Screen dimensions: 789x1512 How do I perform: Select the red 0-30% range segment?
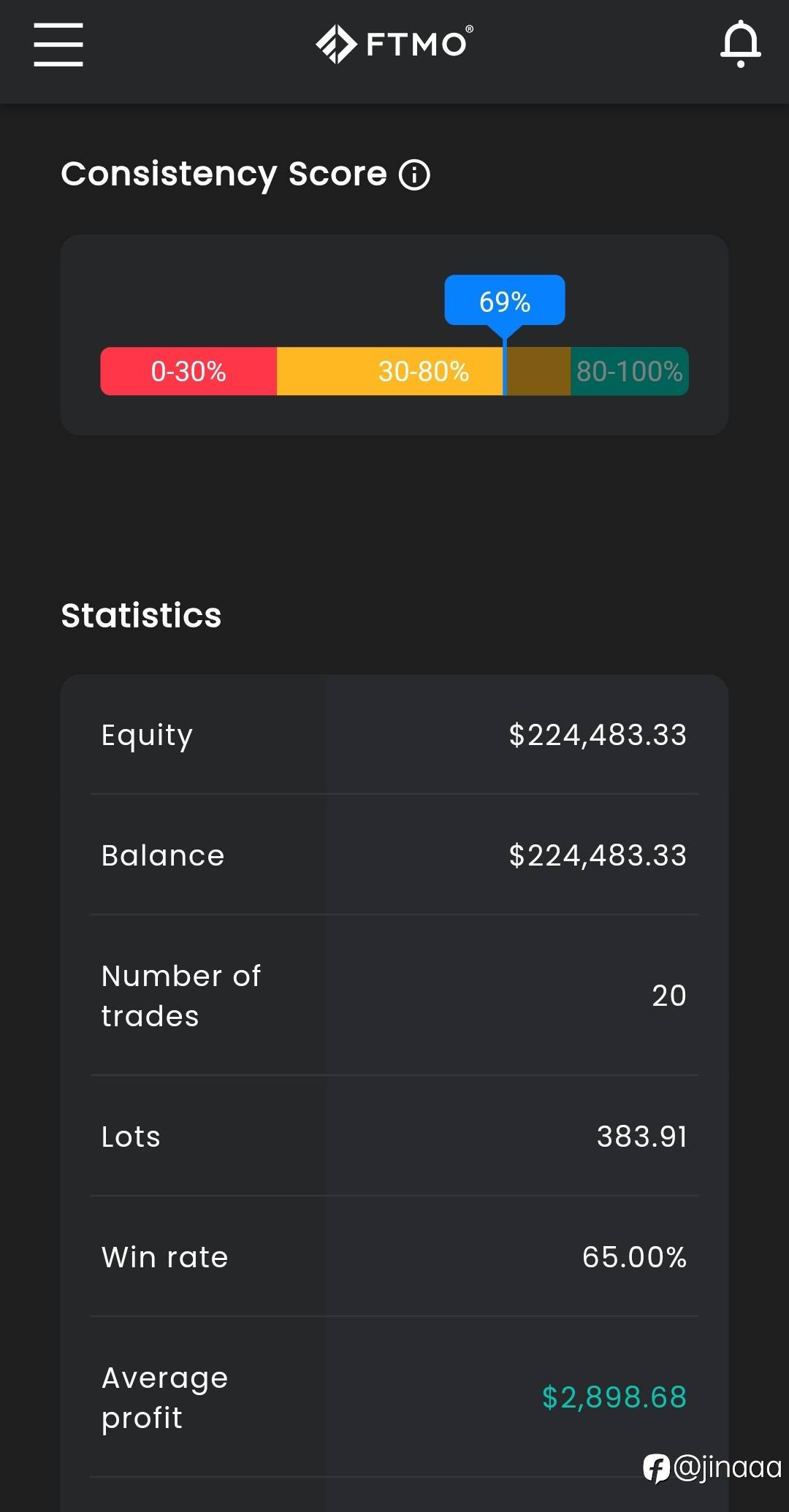click(188, 371)
